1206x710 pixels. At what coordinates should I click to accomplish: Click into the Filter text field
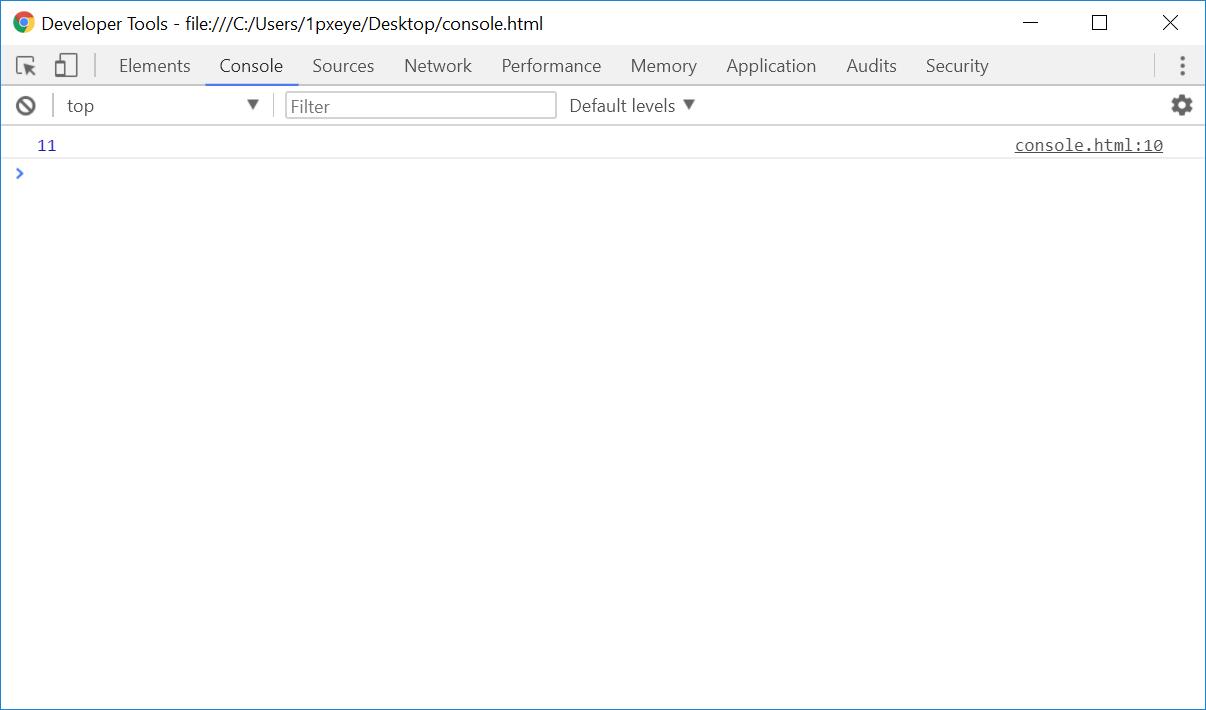point(420,105)
